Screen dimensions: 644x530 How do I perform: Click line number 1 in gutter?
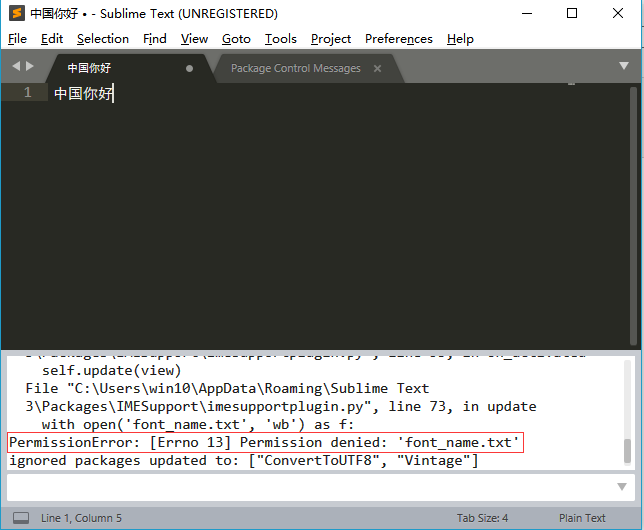tap(28, 92)
